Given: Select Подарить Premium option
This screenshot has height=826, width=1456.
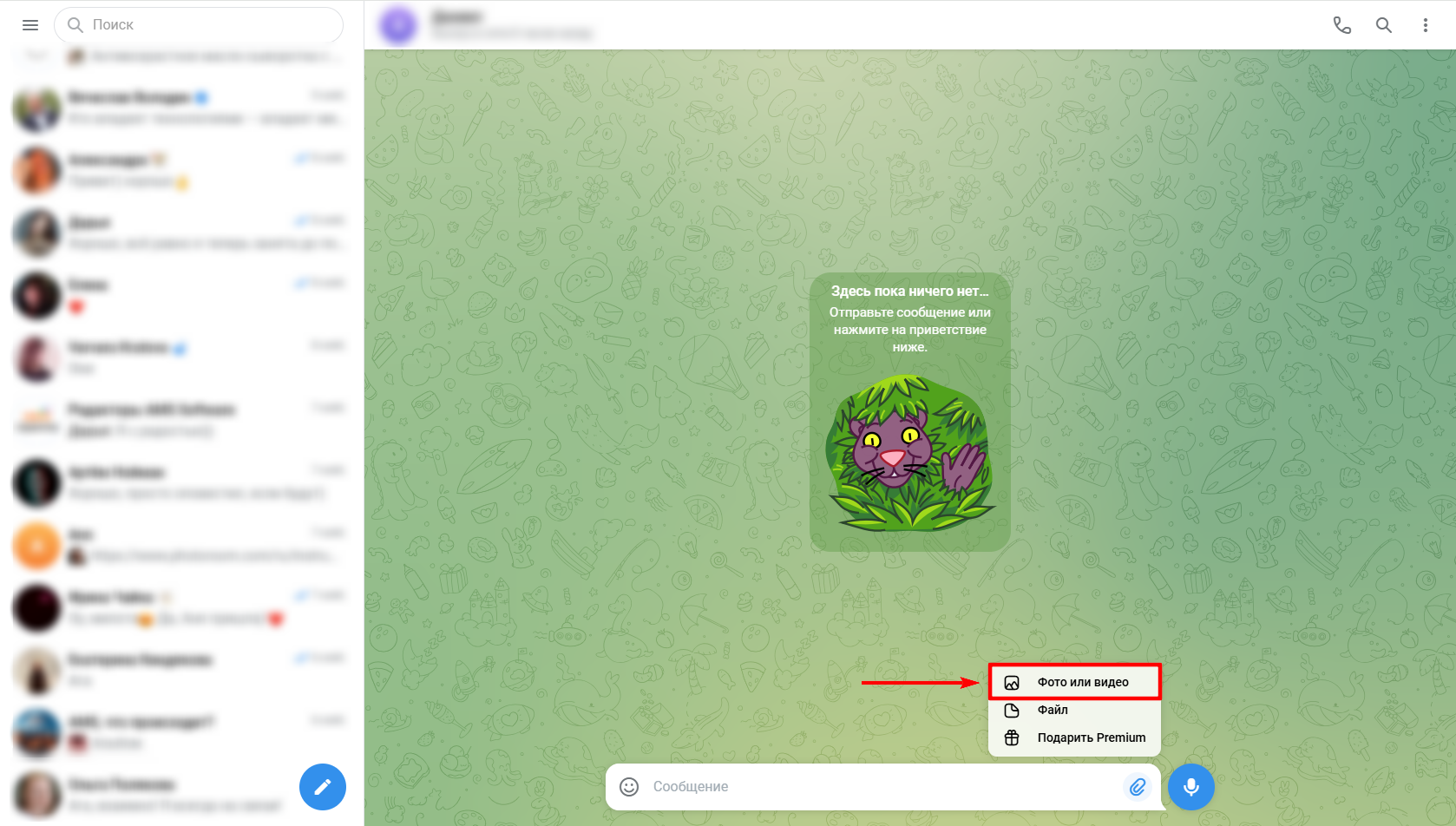Looking at the screenshot, I should pyautogui.click(x=1091, y=737).
